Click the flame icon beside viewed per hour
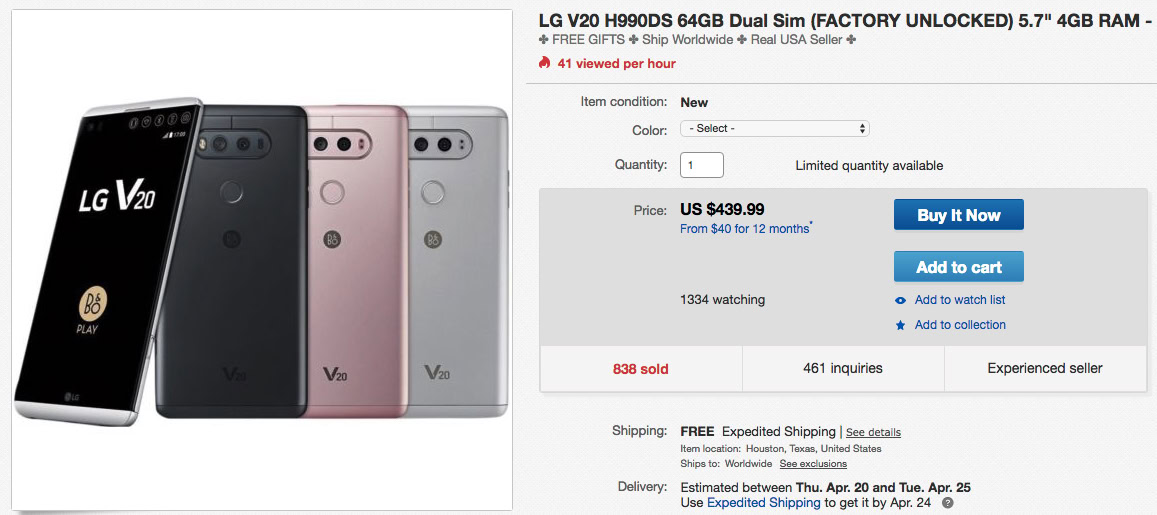 (544, 63)
